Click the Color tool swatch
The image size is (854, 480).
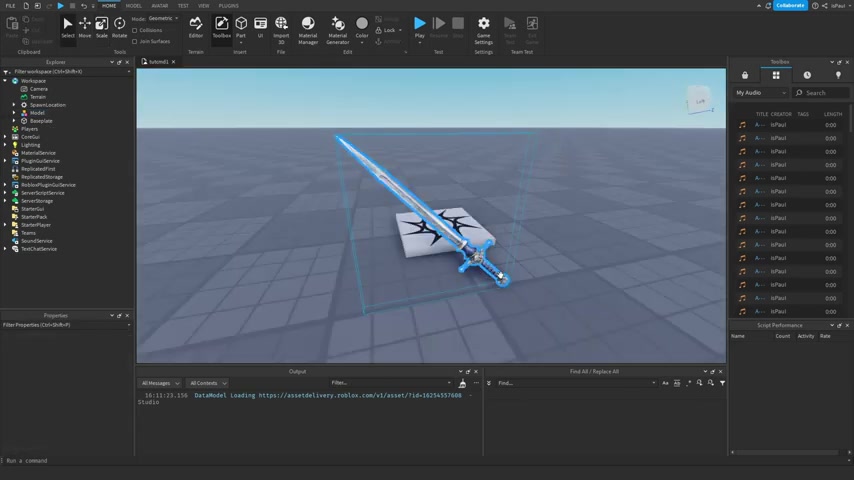[x=362, y=23]
